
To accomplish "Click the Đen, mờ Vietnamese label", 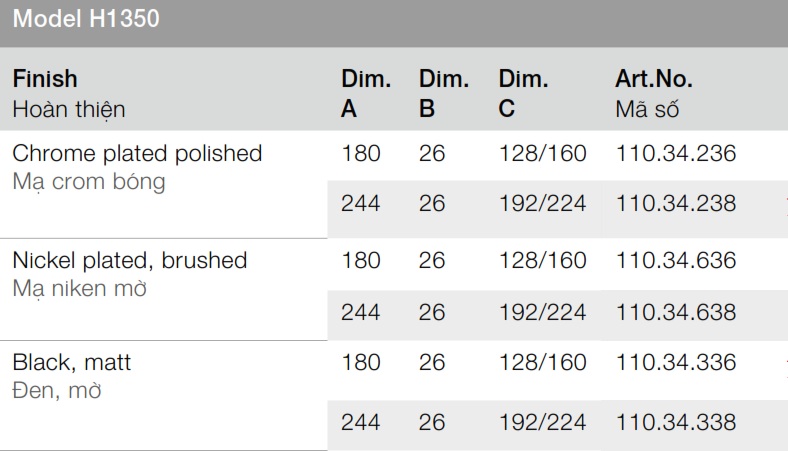I will 56,391.
